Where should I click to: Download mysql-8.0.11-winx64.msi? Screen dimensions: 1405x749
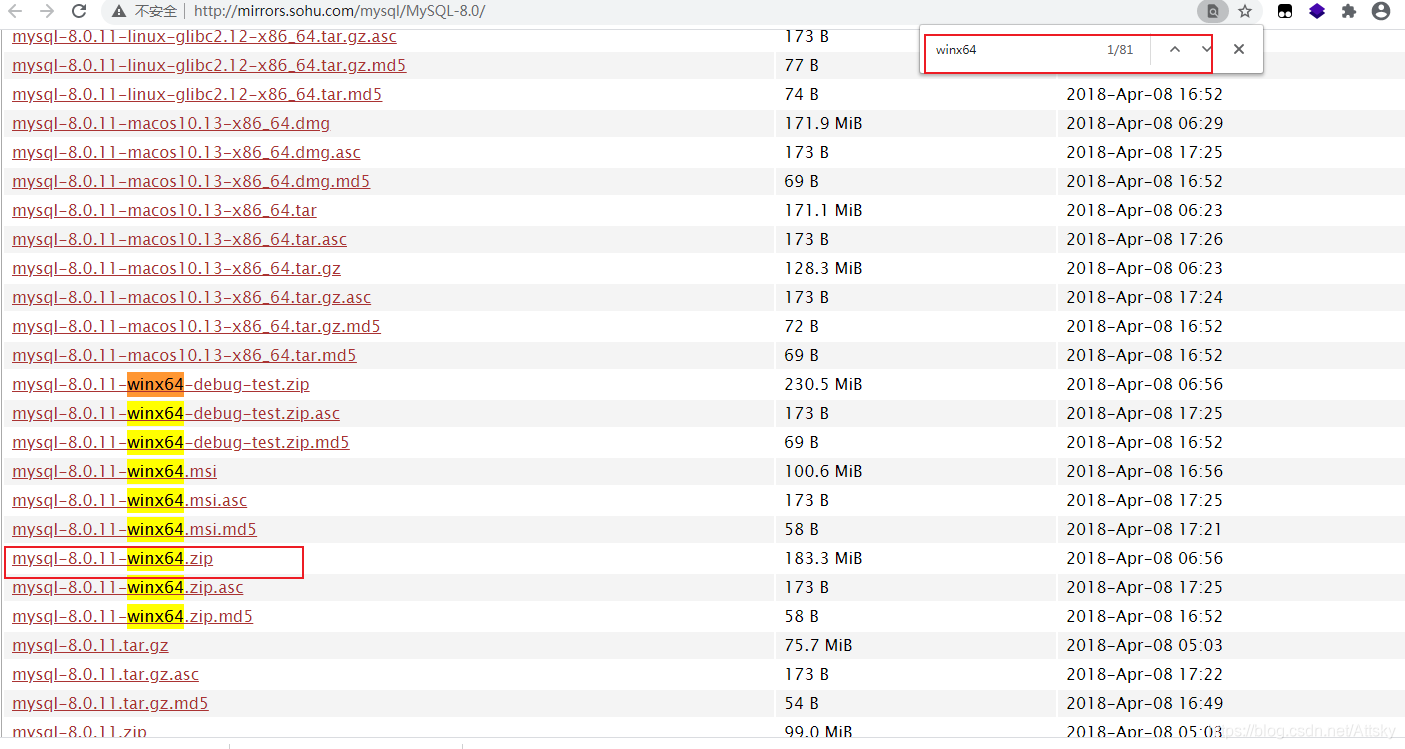point(115,471)
